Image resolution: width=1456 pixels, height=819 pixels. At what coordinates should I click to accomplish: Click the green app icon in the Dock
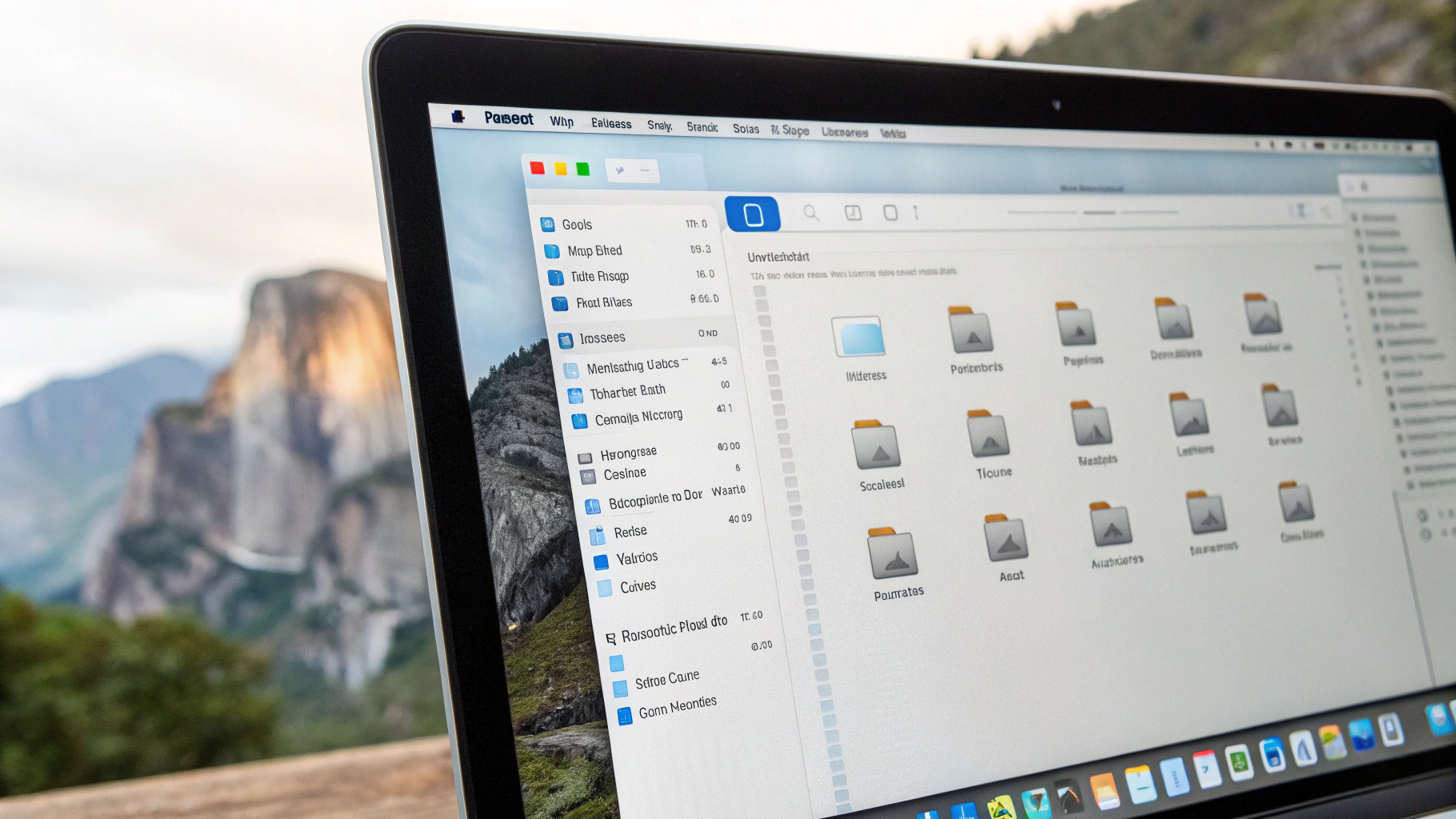(x=1238, y=761)
